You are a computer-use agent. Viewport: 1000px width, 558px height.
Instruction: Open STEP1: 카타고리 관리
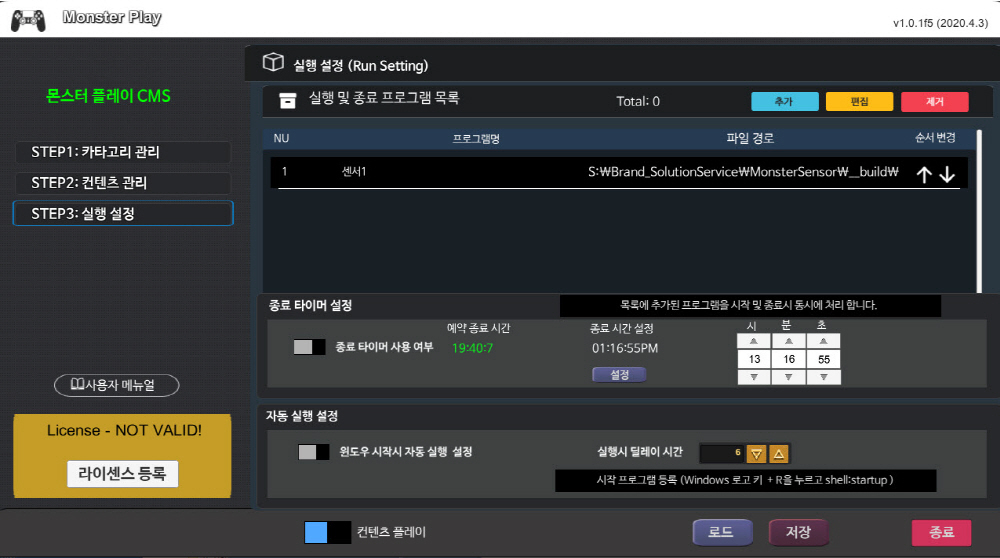[x=122, y=152]
